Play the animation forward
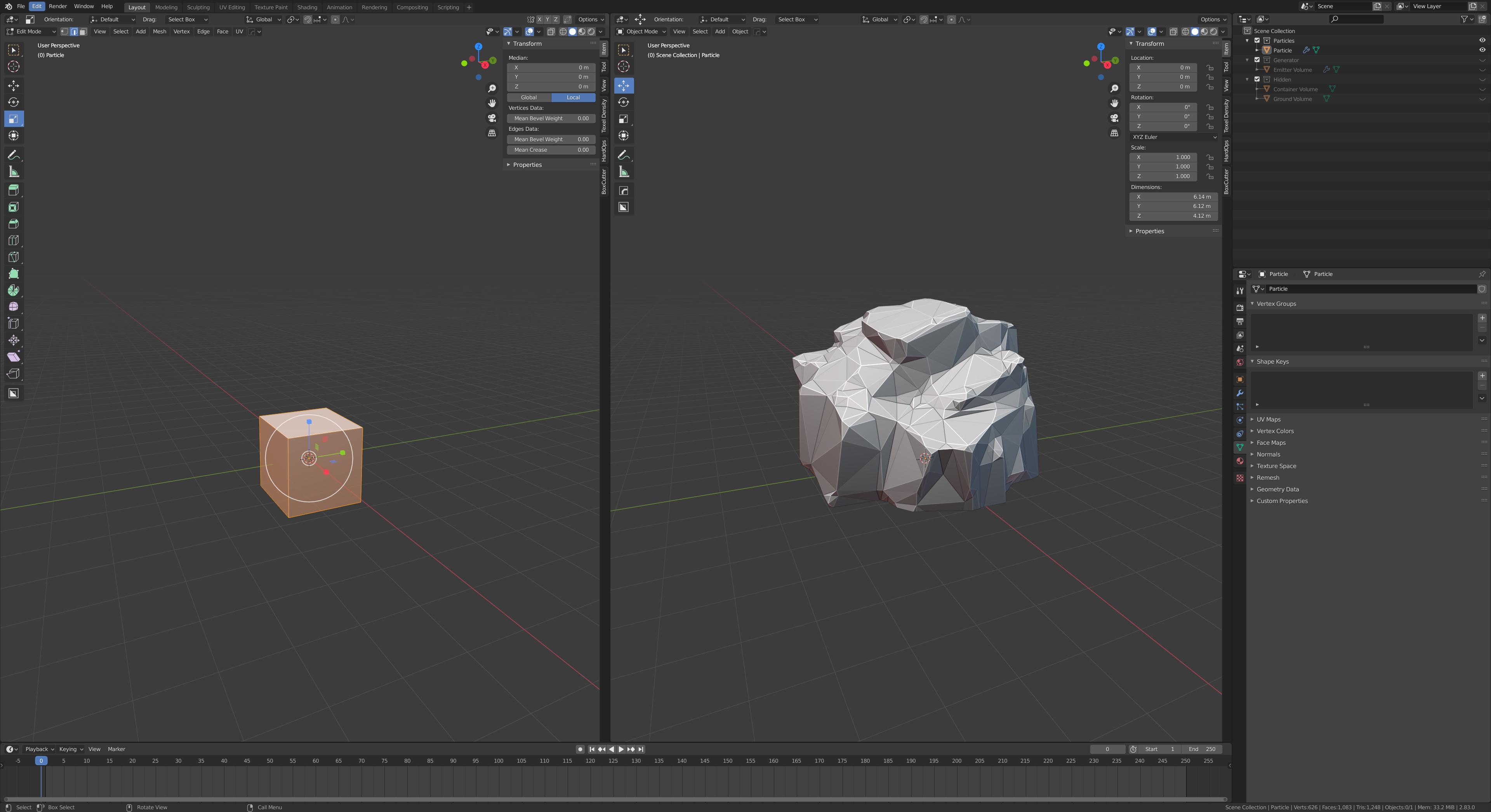This screenshot has height=812, width=1491. [x=621, y=750]
